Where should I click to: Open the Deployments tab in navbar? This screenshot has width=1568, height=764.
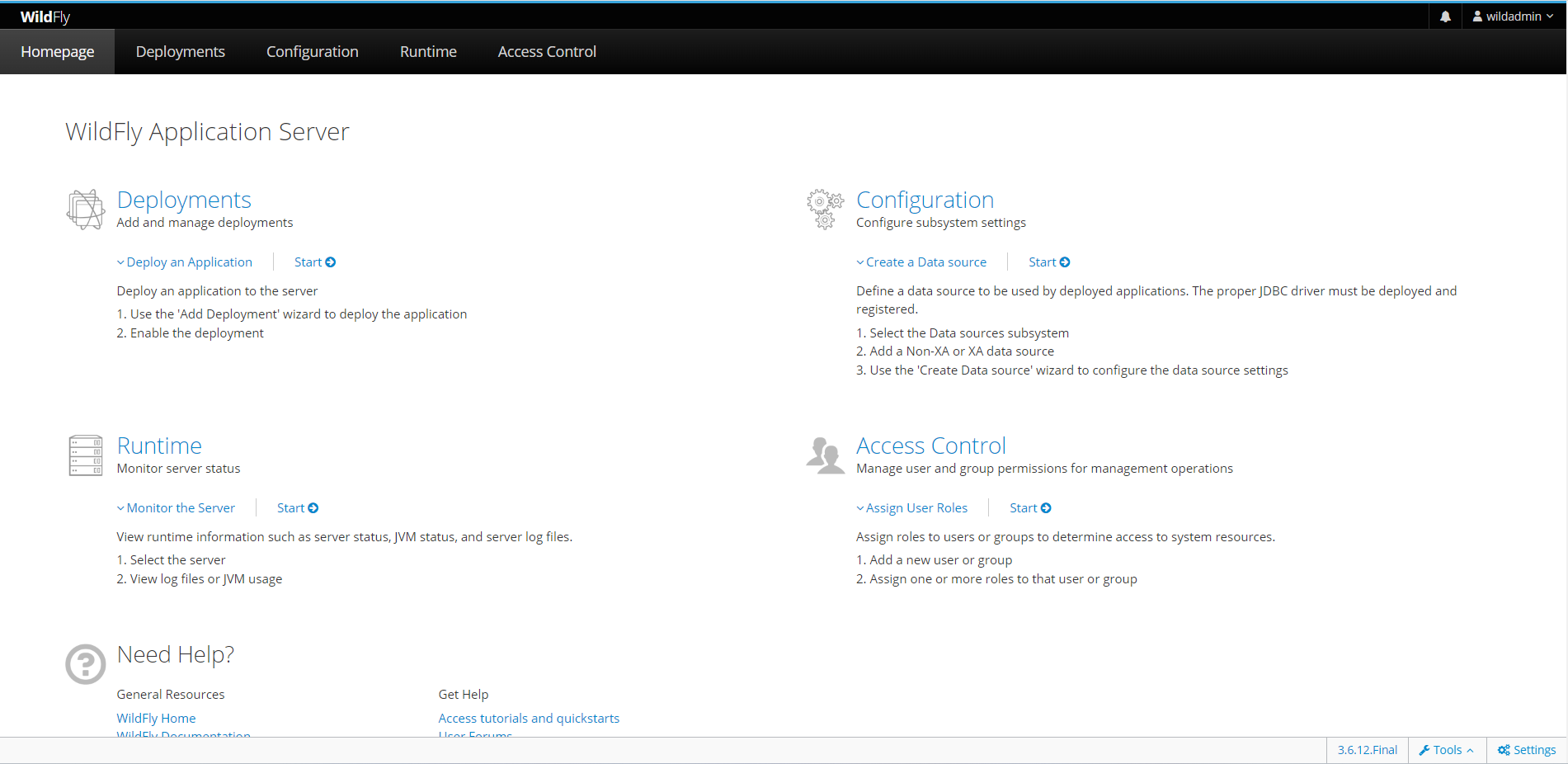coord(181,52)
